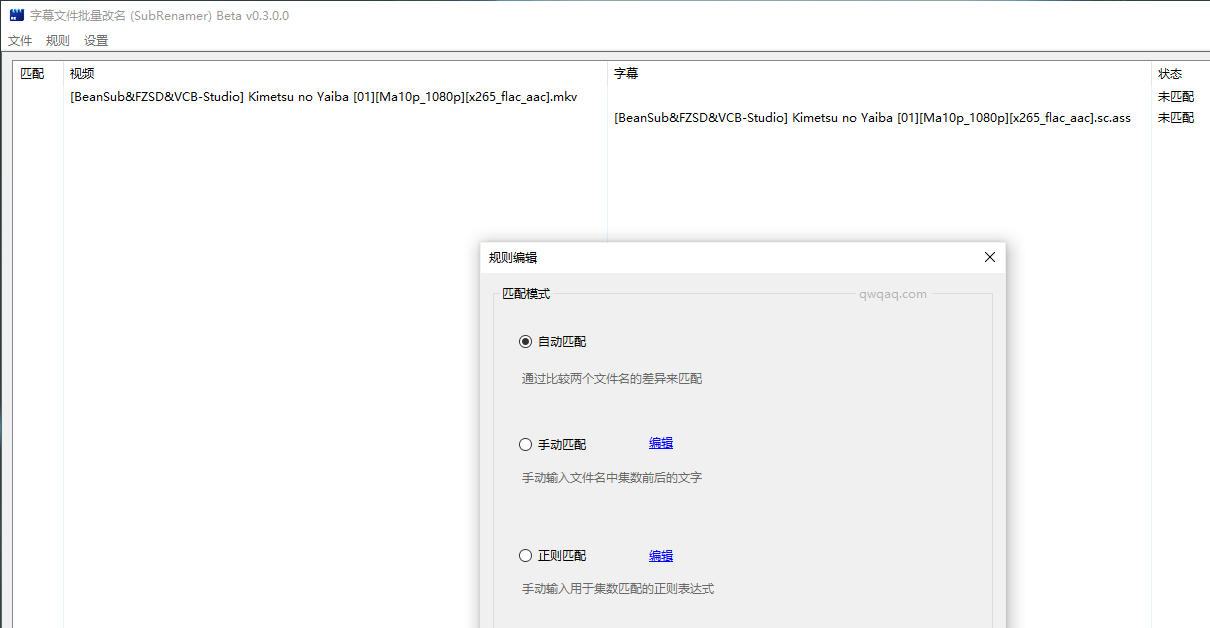Click 编辑 link beside 手动匹配
Viewport: 1210px width, 628px height.
point(661,444)
